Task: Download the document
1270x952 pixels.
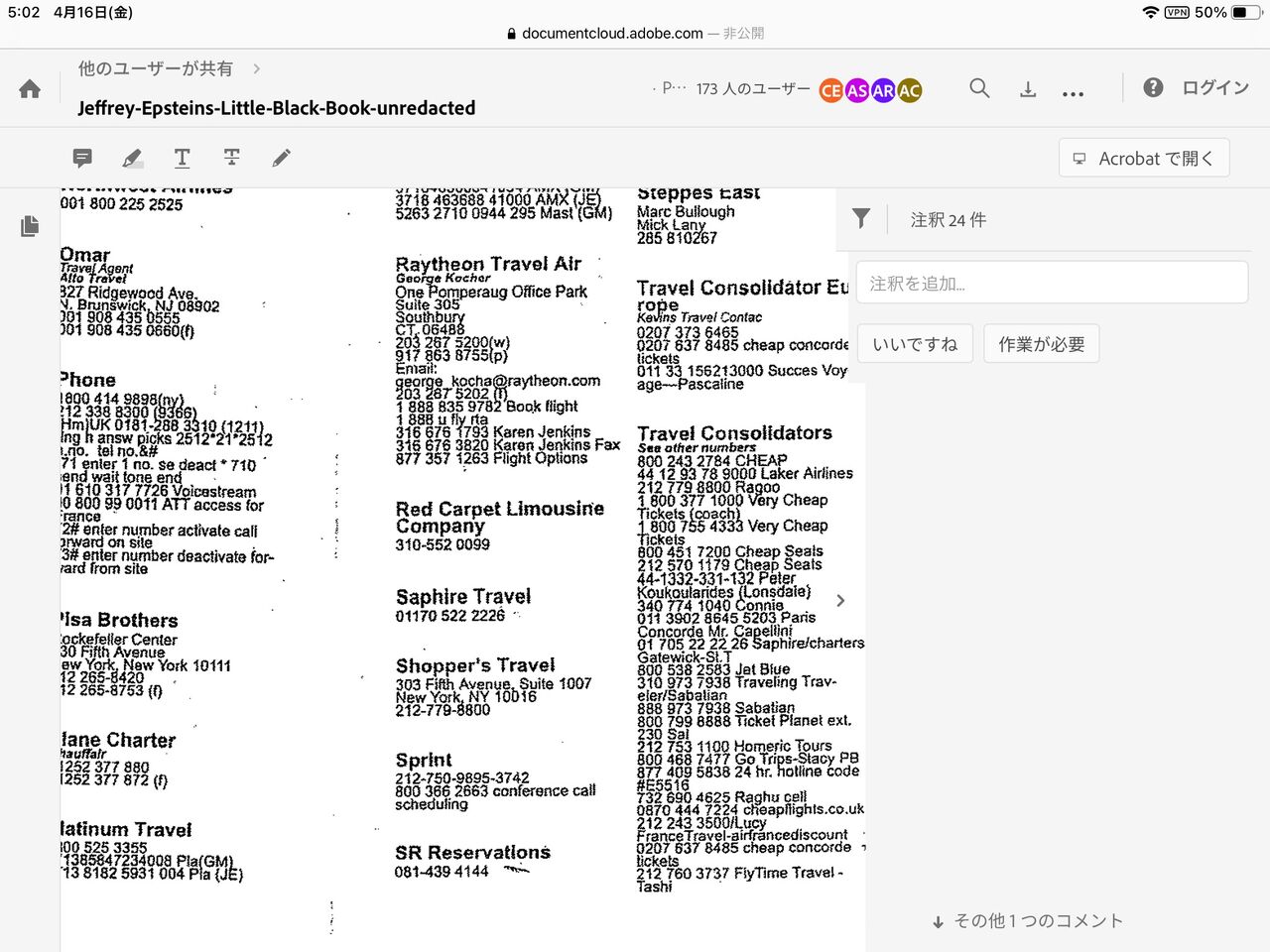Action: pyautogui.click(x=1028, y=89)
